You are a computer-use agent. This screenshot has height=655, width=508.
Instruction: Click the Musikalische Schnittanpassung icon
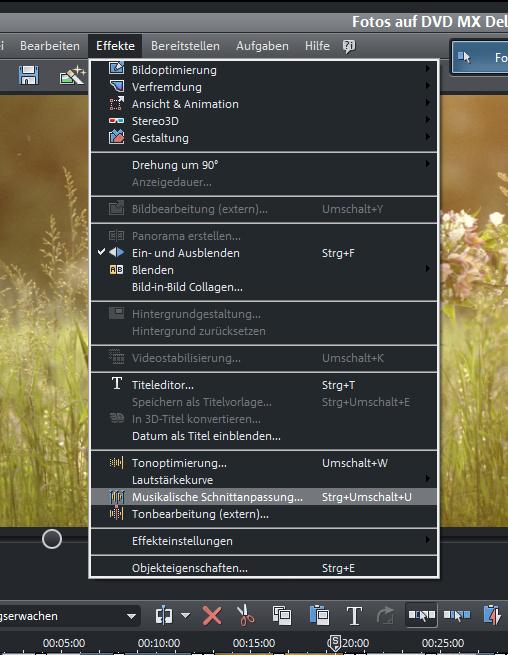(117, 497)
